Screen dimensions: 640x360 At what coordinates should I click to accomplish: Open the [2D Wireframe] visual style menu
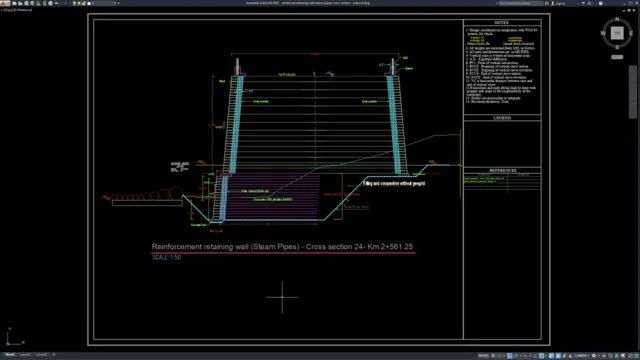point(22,10)
